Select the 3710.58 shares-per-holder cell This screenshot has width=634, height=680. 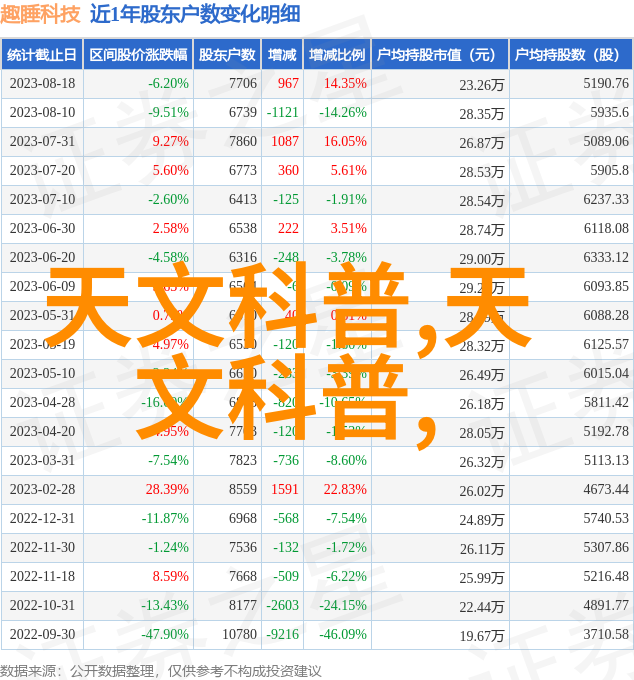[606, 634]
